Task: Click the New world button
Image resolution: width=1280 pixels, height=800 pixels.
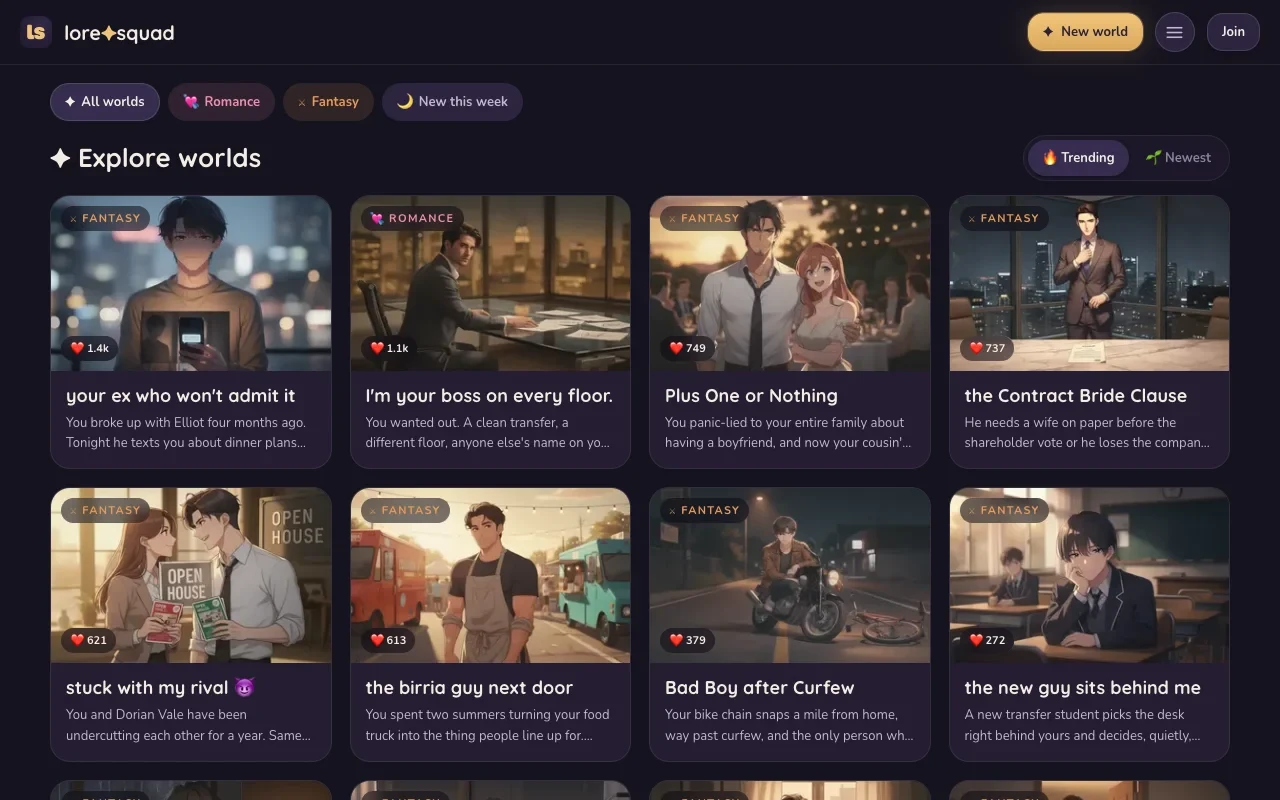Action: (1085, 32)
